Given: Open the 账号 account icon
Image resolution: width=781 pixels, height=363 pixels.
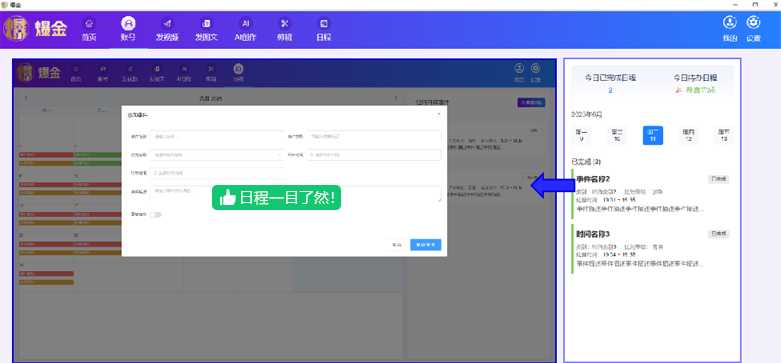Looking at the screenshot, I should click(x=129, y=23).
